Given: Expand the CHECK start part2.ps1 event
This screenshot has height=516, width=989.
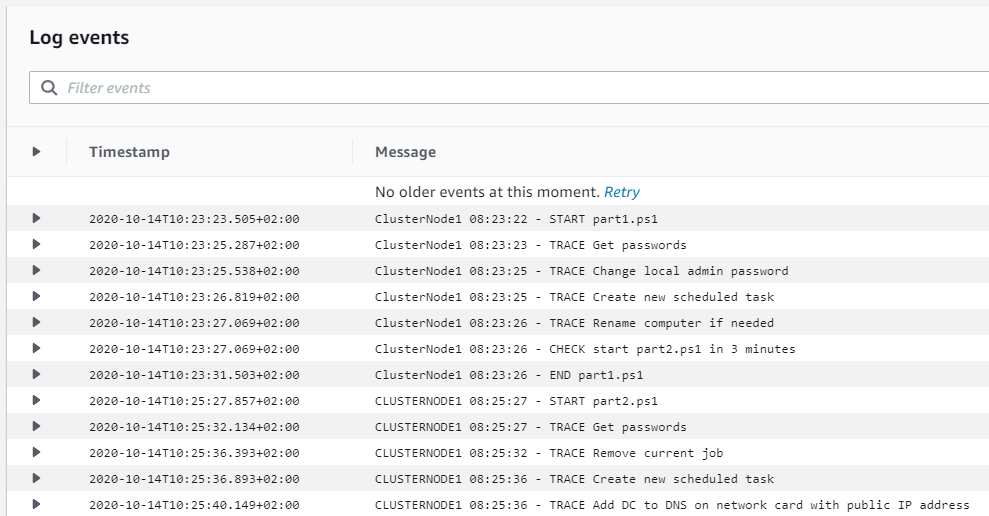Looking at the screenshot, I should [x=37, y=348].
